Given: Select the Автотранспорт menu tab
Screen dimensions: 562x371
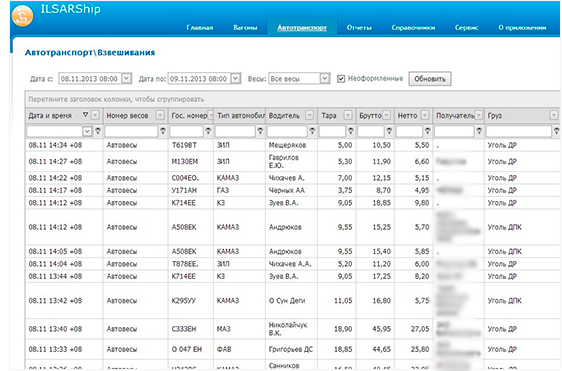Looking at the screenshot, I should click(x=302, y=28).
